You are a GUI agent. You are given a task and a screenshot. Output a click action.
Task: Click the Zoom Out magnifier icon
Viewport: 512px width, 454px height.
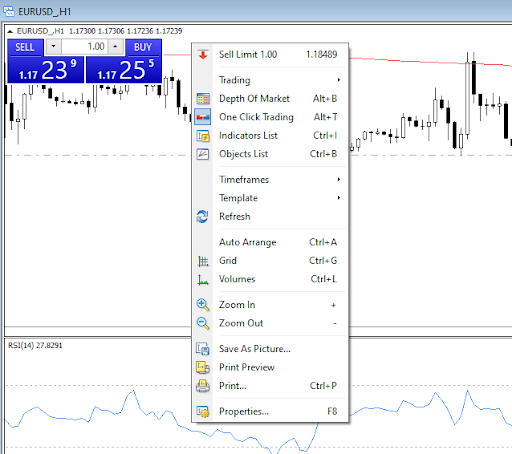click(x=203, y=323)
